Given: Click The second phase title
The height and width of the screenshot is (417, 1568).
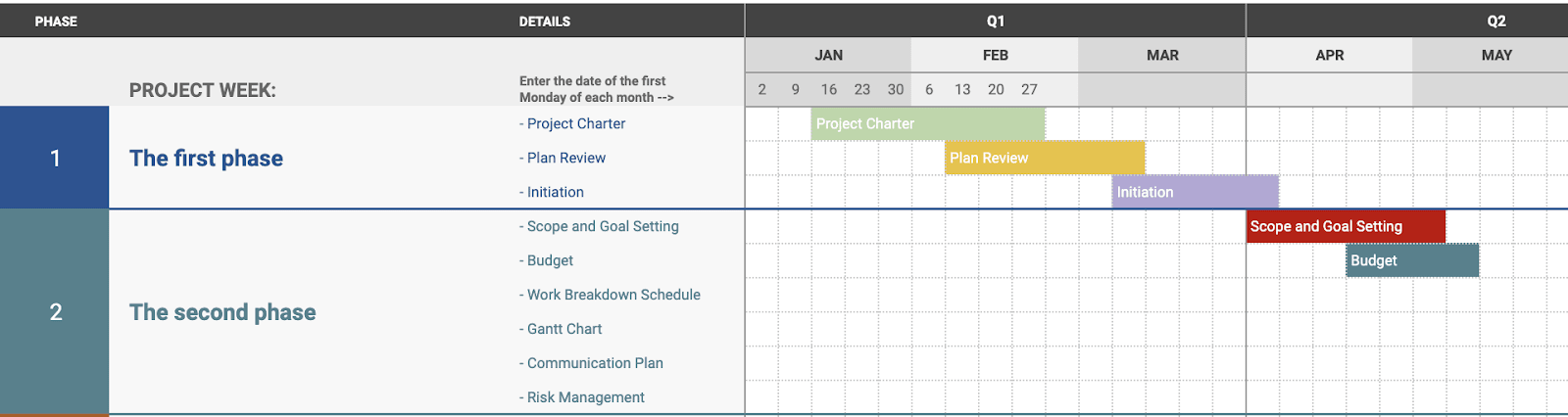Looking at the screenshot, I should click(x=222, y=312).
